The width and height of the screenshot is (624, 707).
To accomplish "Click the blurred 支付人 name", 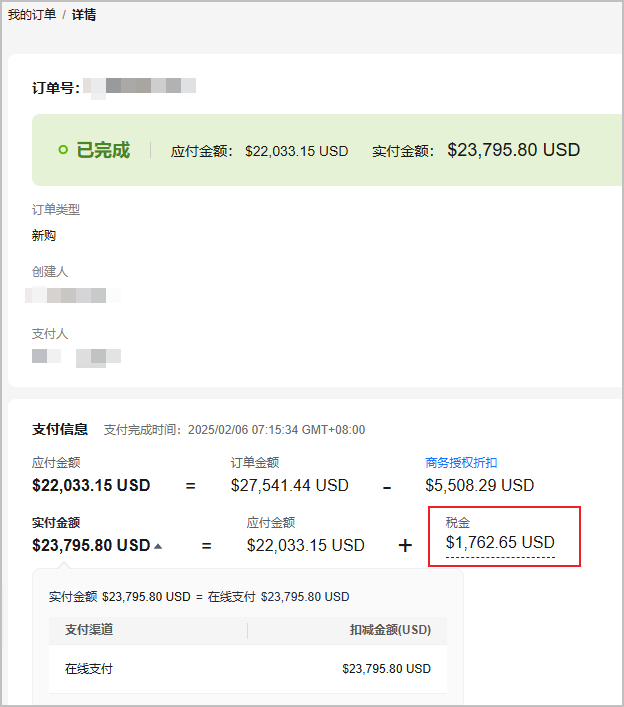I will 76,357.
